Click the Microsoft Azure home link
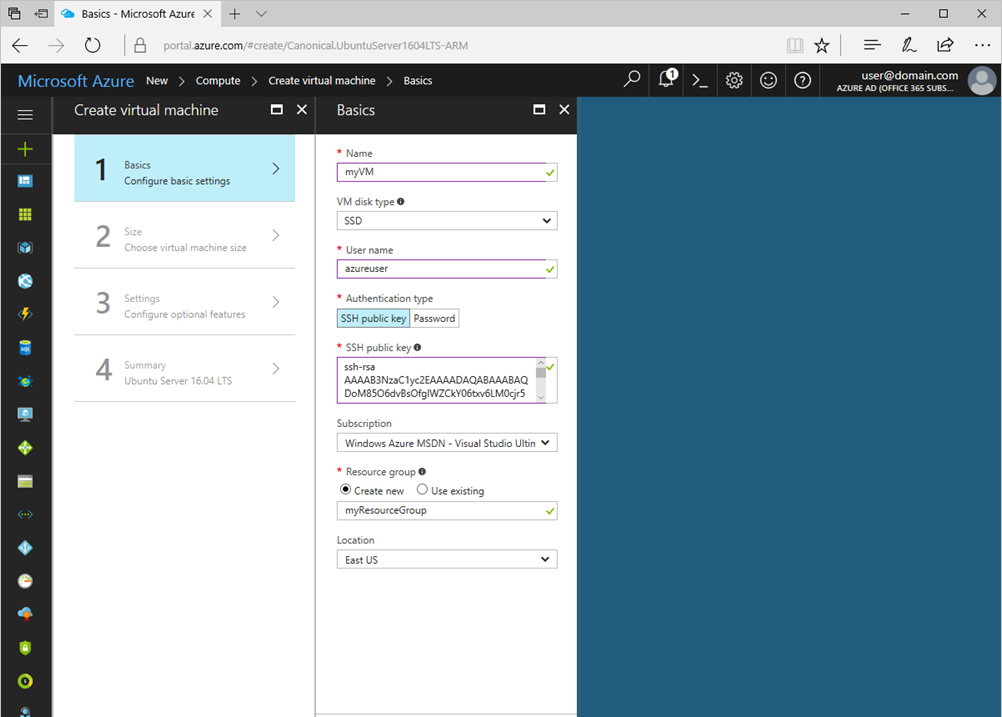Image resolution: width=1002 pixels, height=717 pixels. coord(76,81)
